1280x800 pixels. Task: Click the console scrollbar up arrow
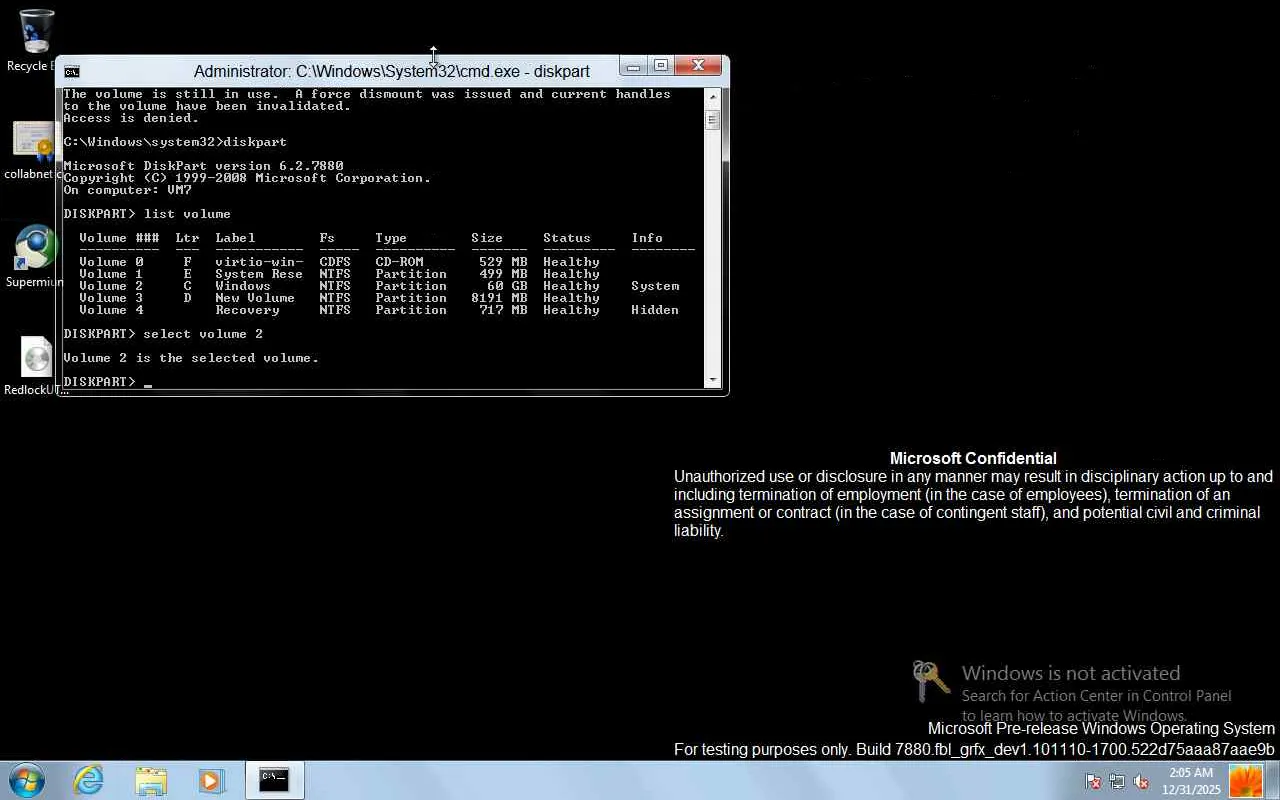(713, 97)
